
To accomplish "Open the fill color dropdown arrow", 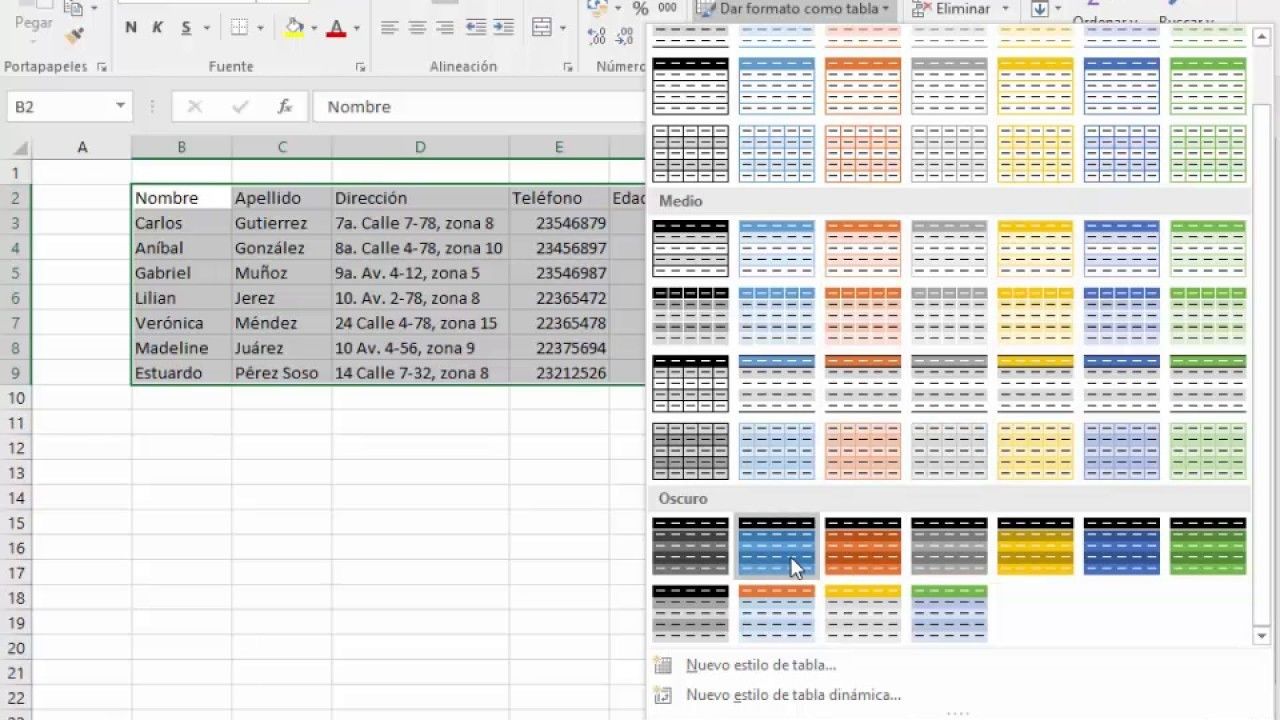I will (313, 28).
